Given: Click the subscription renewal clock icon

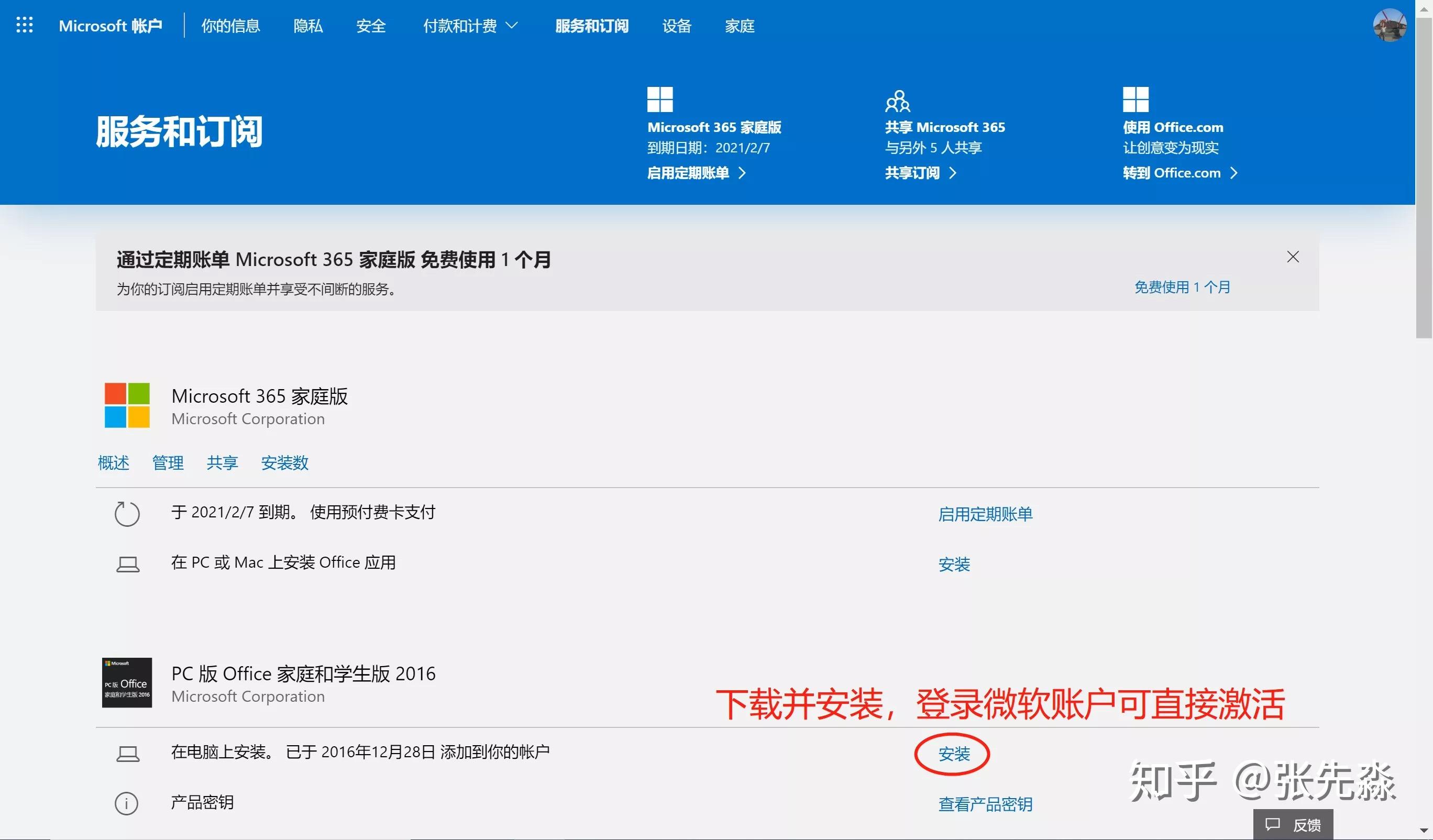Looking at the screenshot, I should pos(127,514).
